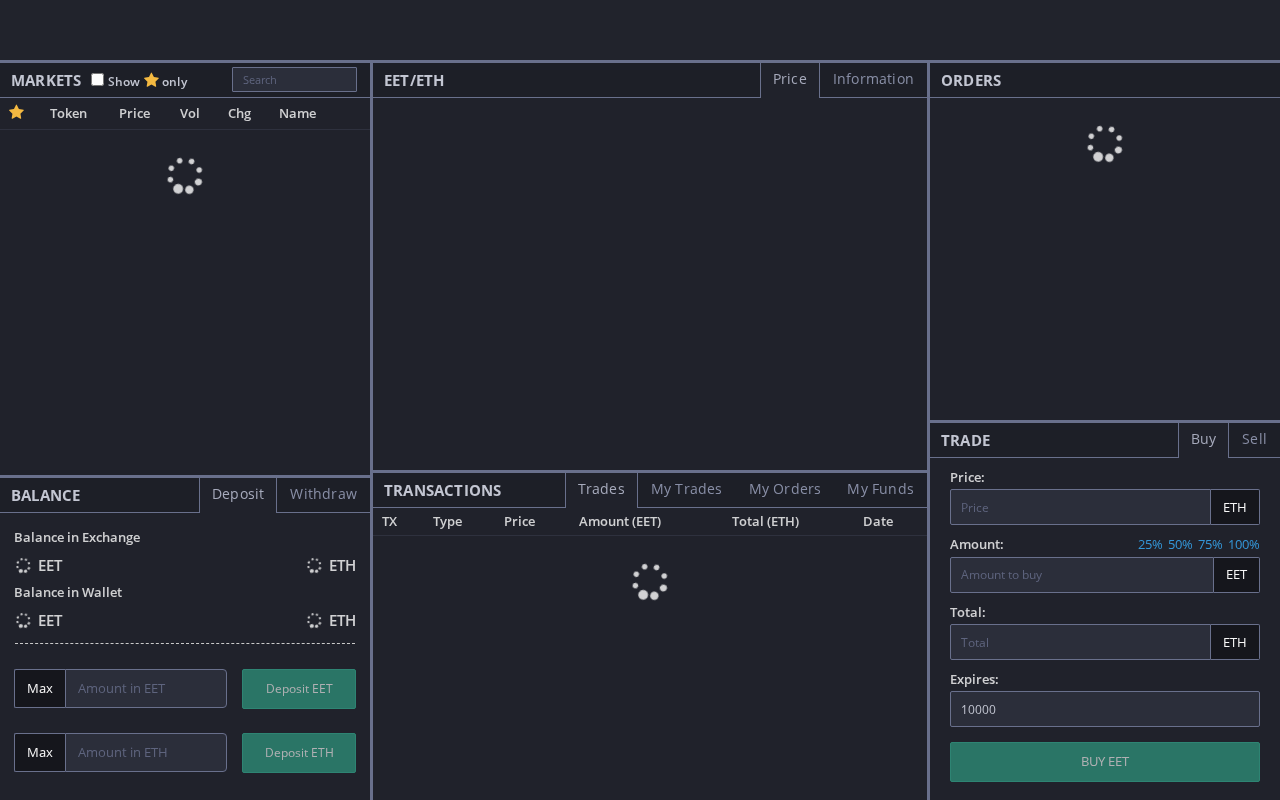1280x800 pixels.
Task: Sort markets by Vol column header
Action: tap(190, 113)
